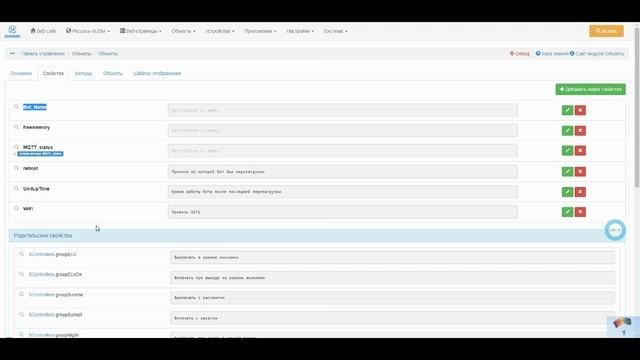Open the Сайт модуля Объекты link
The width and height of the screenshot is (640, 360).
pyautogui.click(x=597, y=53)
